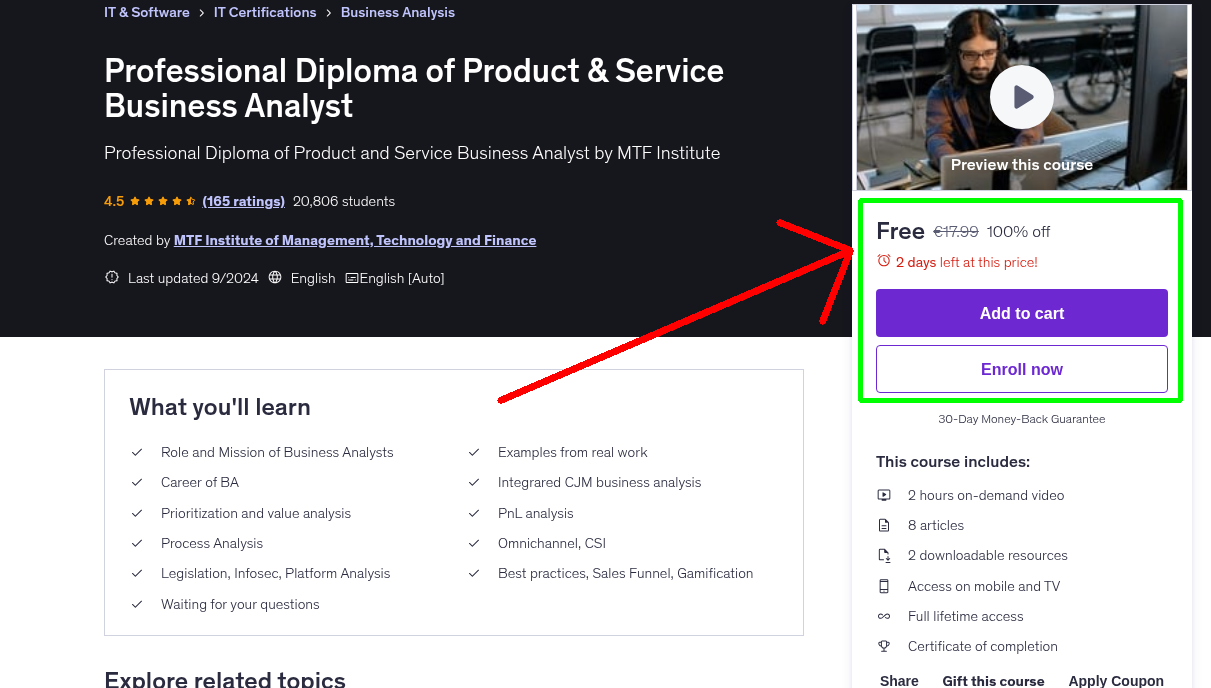Click the last updated clock icon
The image size is (1211, 688).
click(111, 277)
